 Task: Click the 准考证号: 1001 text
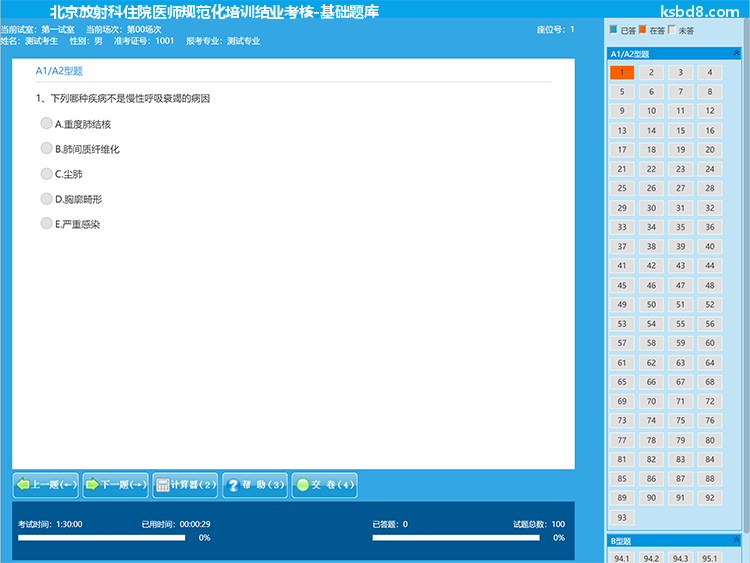(x=144, y=41)
